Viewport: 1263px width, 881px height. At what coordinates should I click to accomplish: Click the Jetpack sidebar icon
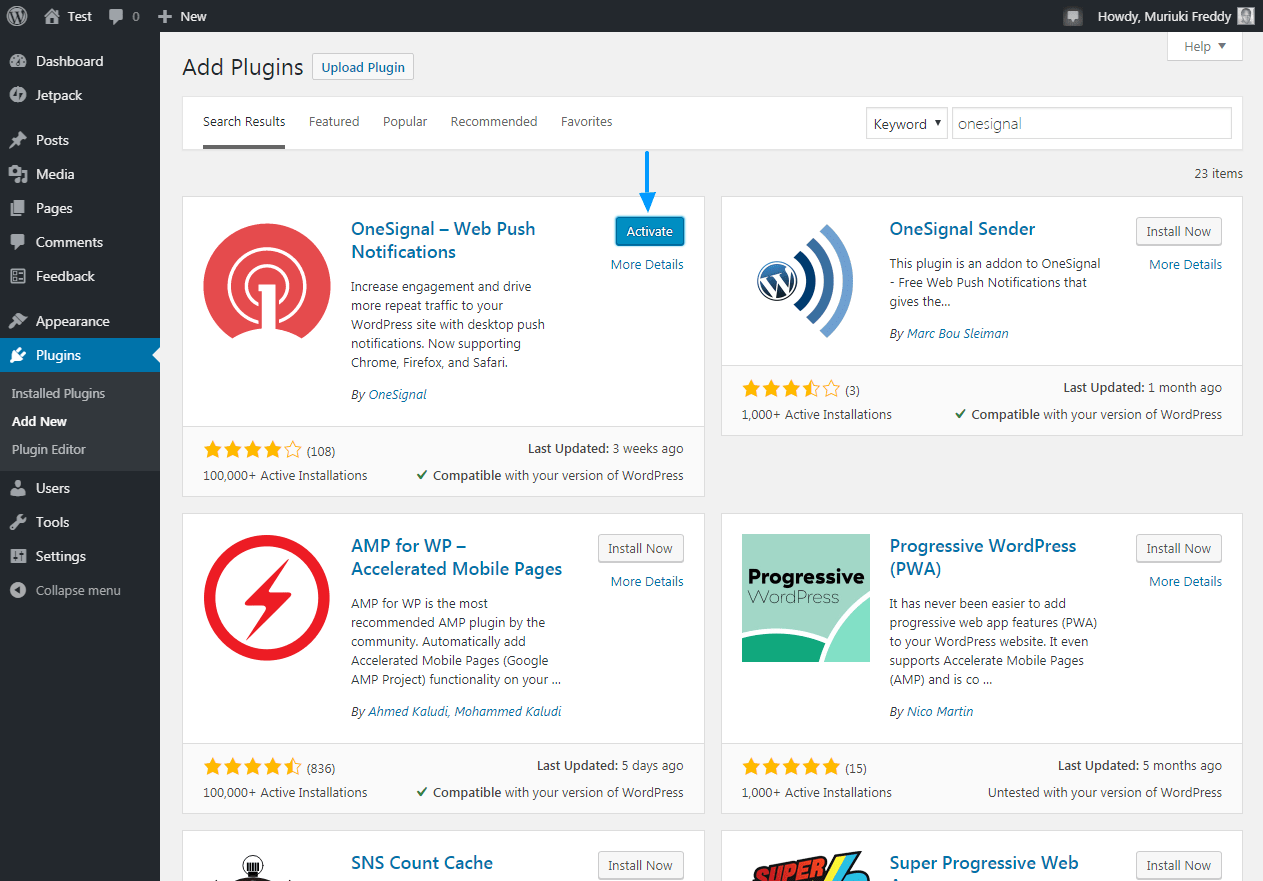[x=18, y=95]
